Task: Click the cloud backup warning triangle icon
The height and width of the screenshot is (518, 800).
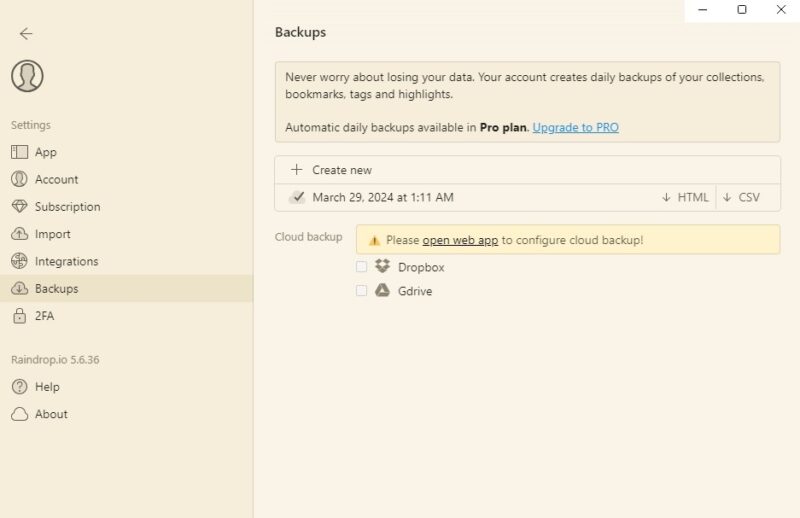Action: (374, 240)
